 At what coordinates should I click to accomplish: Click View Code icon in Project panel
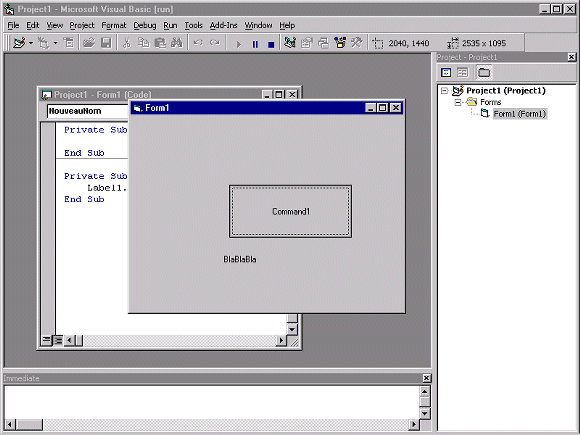coord(446,72)
